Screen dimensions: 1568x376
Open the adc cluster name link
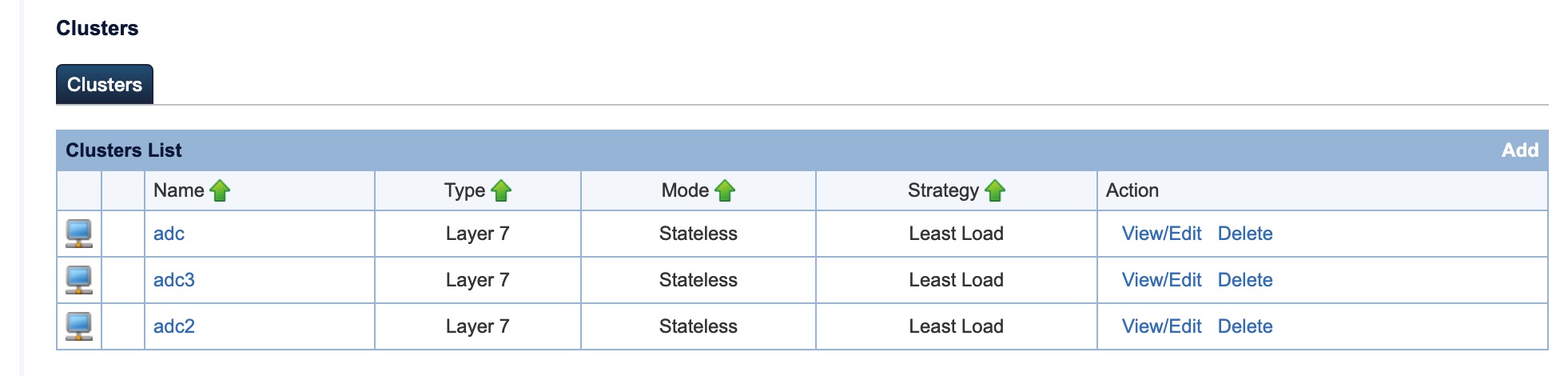[169, 234]
